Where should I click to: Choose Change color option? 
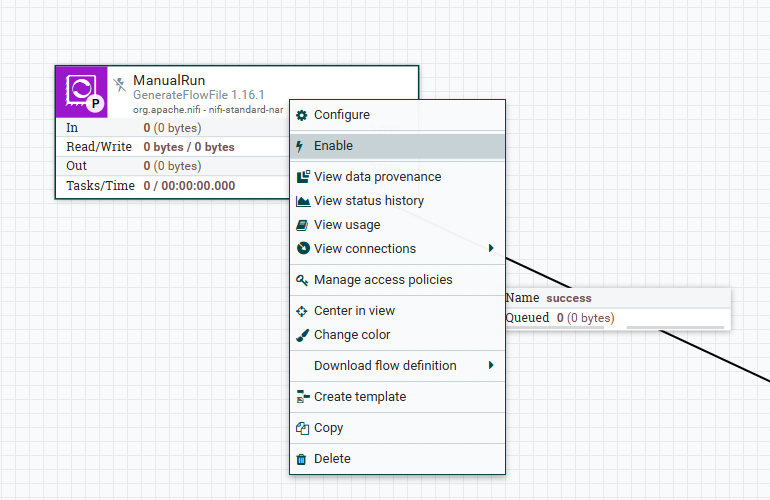(397, 335)
